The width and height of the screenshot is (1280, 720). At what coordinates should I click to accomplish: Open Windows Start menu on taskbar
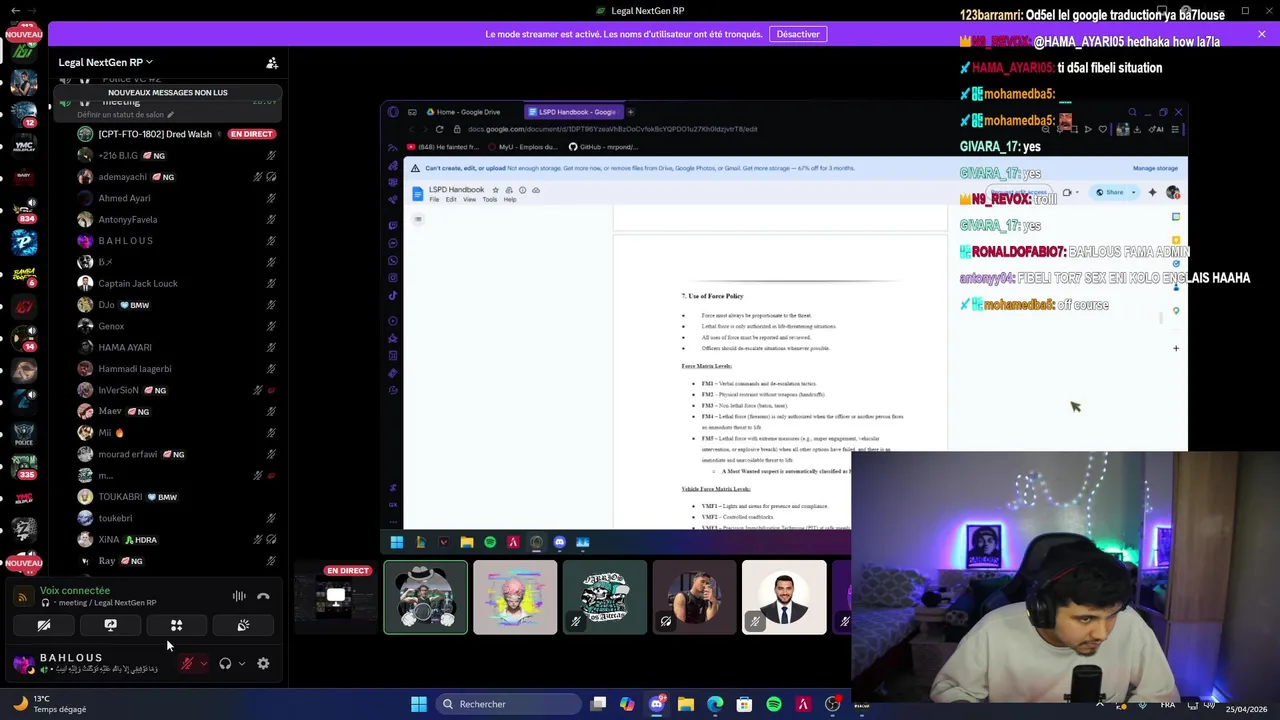click(x=419, y=704)
